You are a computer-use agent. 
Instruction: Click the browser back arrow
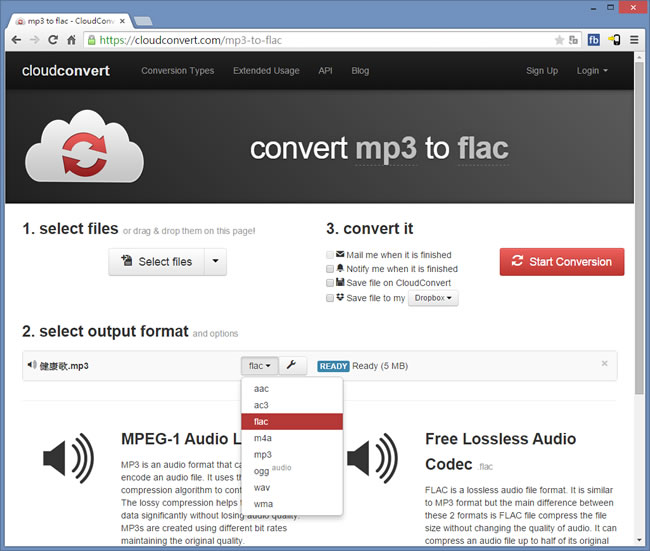point(17,40)
